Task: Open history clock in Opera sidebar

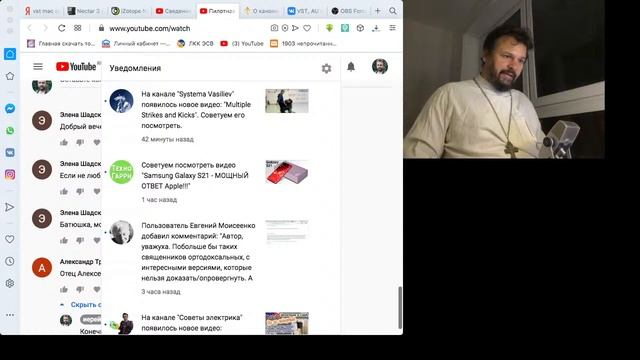Action: tap(10, 261)
